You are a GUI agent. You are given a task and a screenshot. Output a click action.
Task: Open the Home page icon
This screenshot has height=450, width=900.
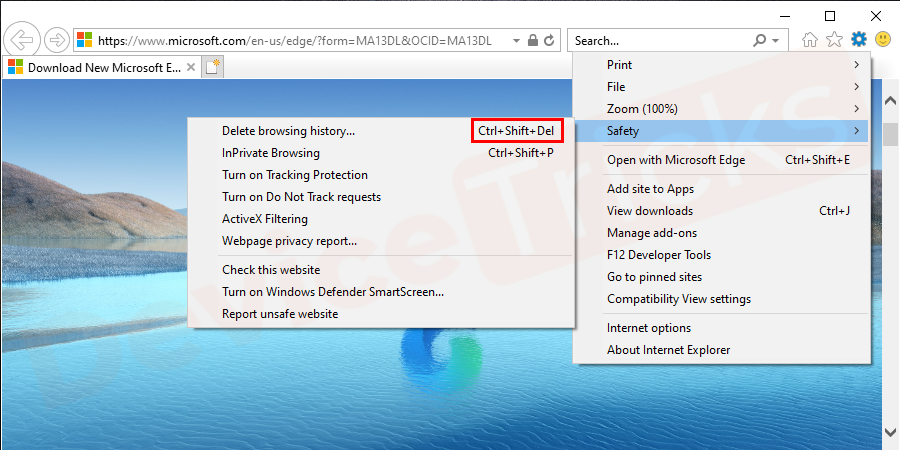(x=809, y=40)
